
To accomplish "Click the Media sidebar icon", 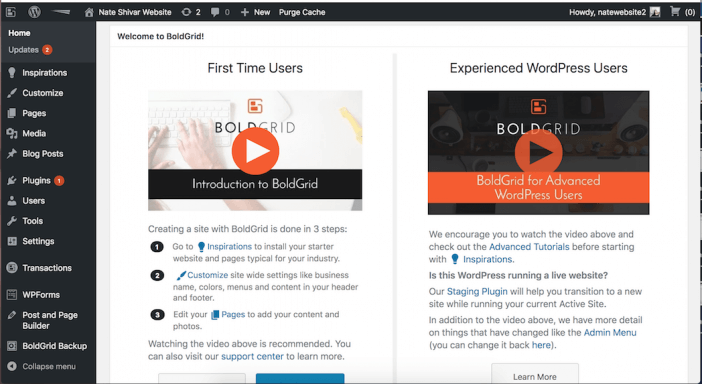I will 12,133.
